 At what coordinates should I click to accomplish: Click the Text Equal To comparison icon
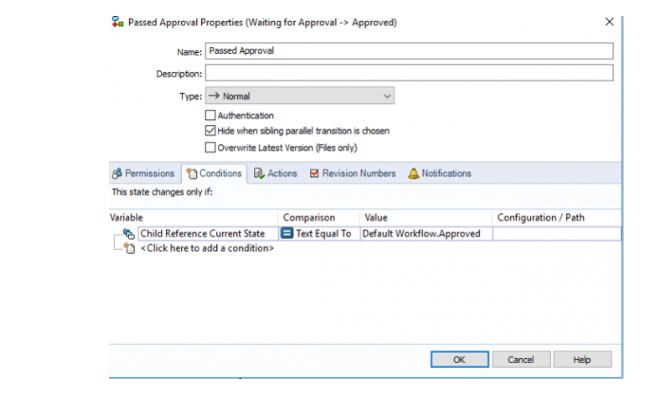[x=287, y=233]
